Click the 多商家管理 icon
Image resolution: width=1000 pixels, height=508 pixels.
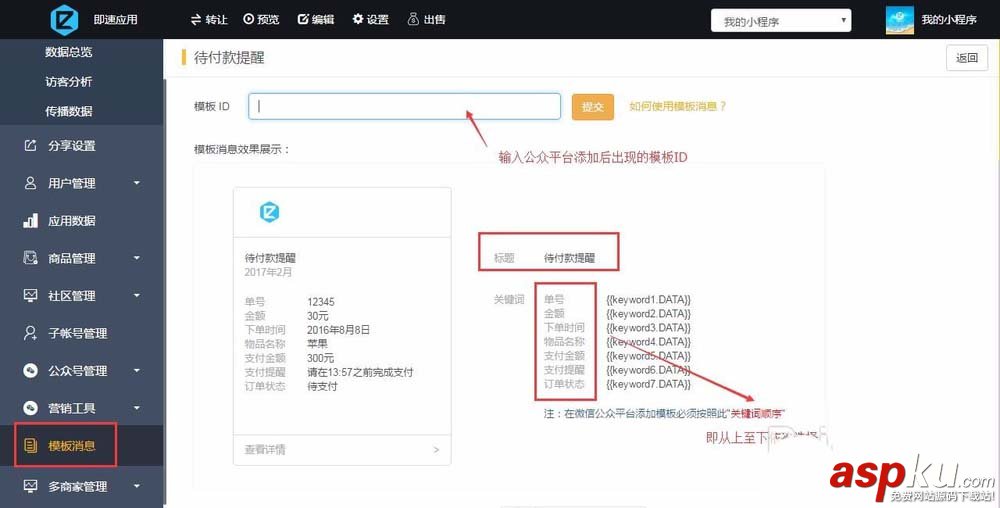tap(30, 486)
